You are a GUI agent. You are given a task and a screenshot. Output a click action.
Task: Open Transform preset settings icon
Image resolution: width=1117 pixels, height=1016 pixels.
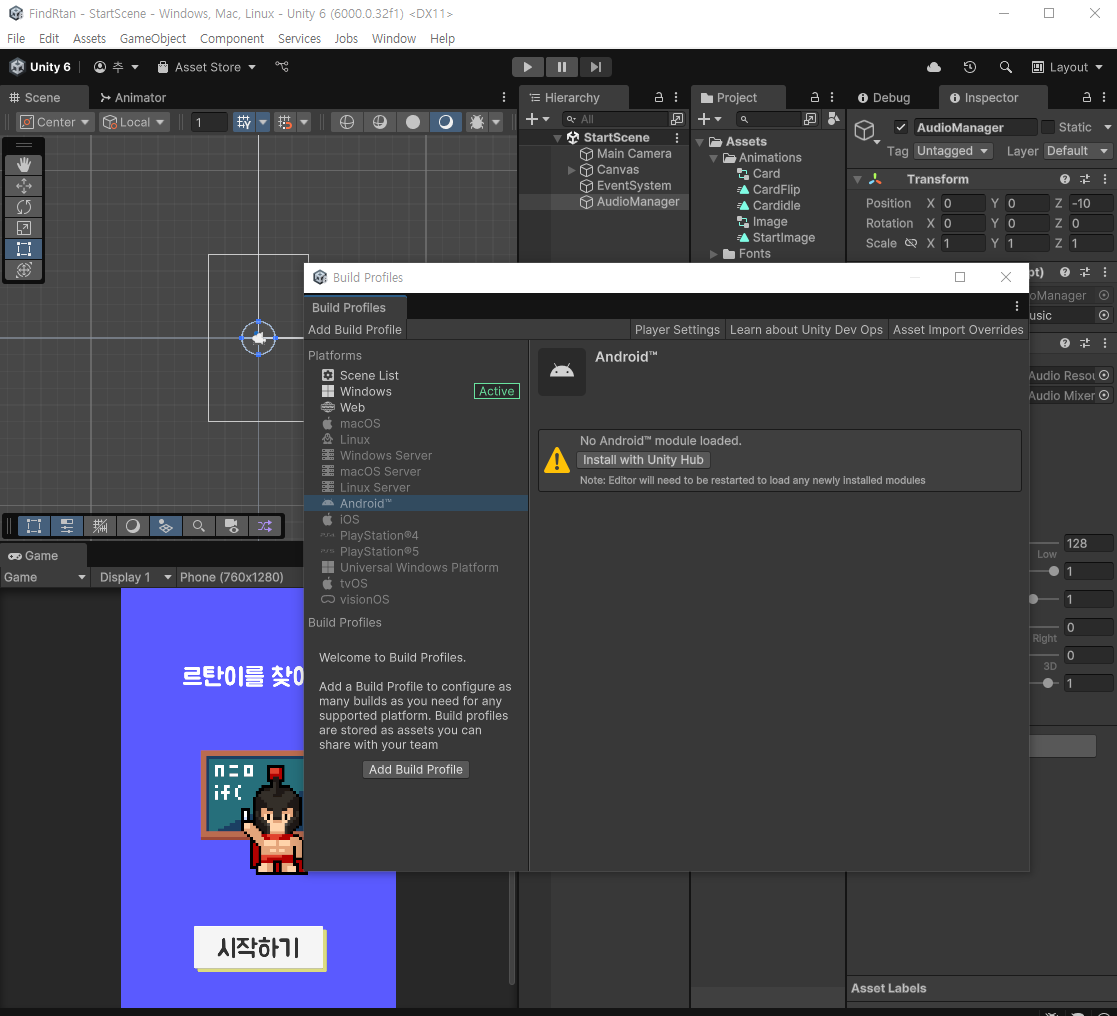(x=1084, y=180)
